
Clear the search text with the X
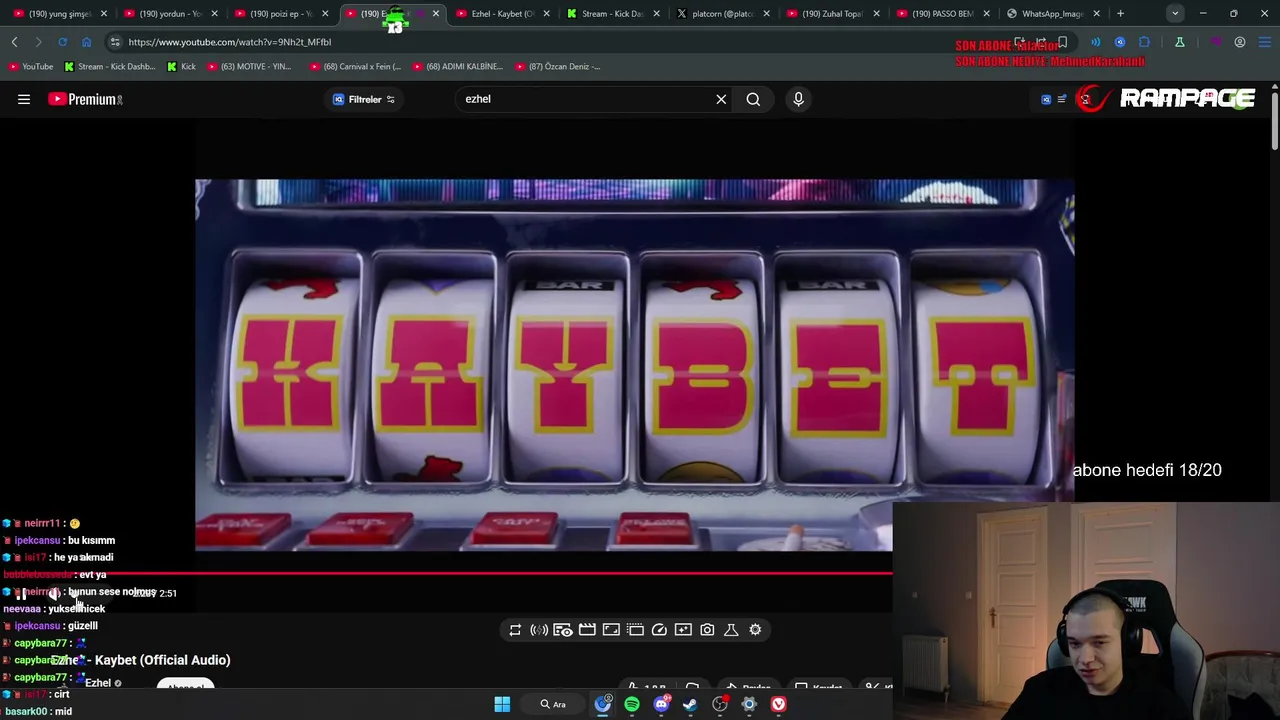(721, 99)
